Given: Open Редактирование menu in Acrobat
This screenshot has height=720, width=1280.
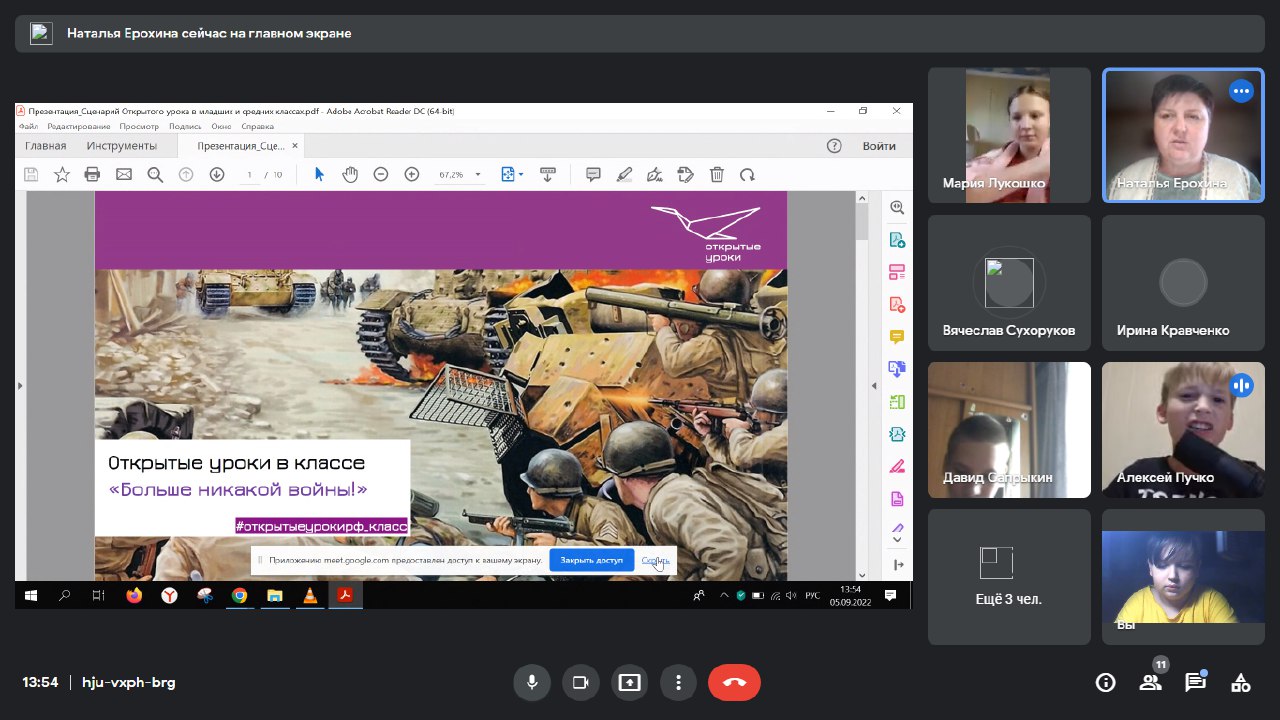Looking at the screenshot, I should point(79,127).
